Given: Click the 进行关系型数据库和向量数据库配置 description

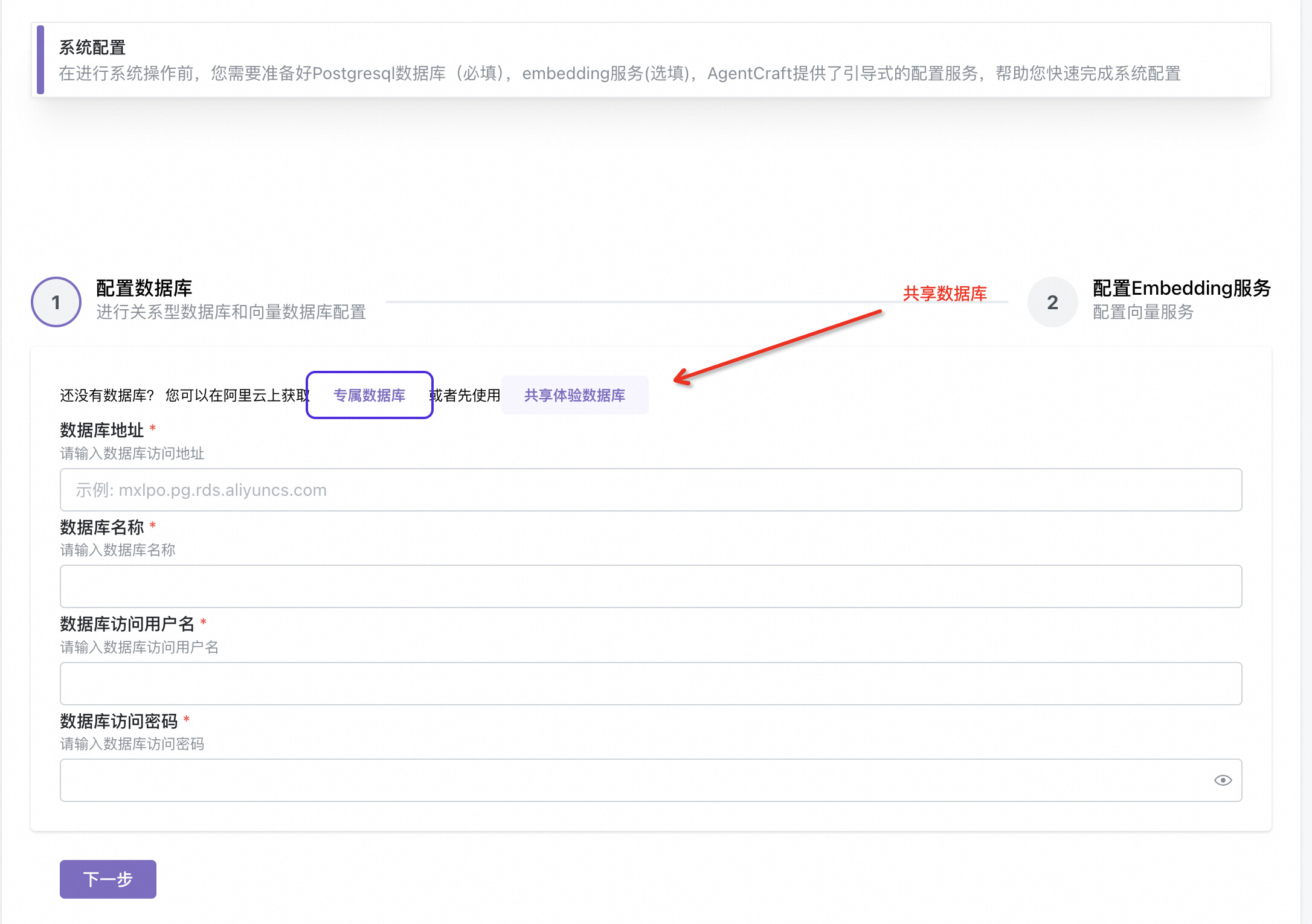Looking at the screenshot, I should 231,312.
